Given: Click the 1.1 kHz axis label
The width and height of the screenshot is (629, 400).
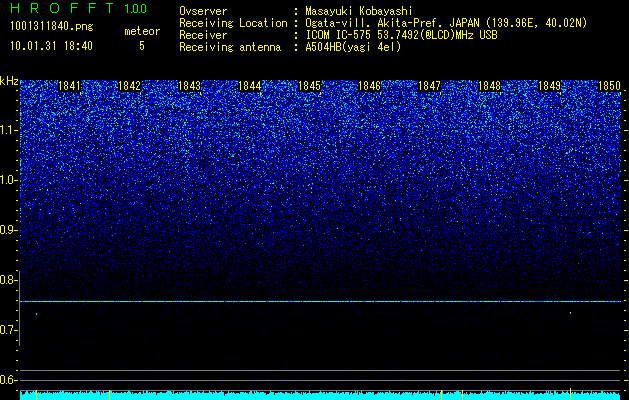Looking at the screenshot, I should (9, 130).
